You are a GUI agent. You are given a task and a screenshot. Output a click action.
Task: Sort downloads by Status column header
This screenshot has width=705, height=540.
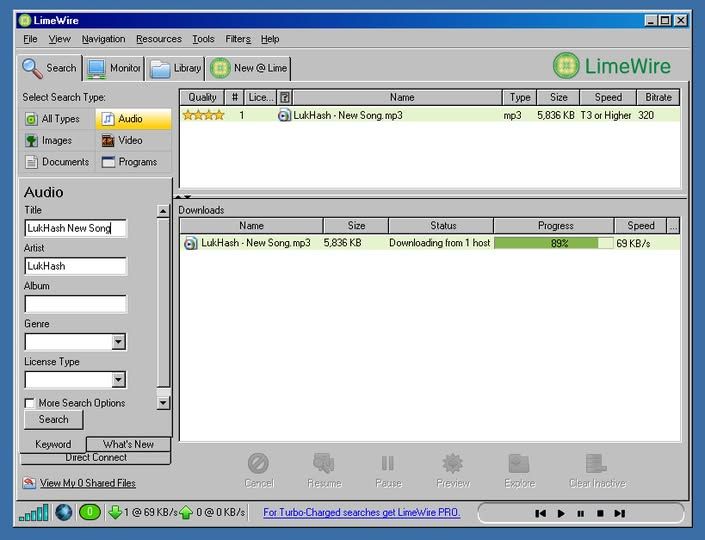tap(441, 226)
